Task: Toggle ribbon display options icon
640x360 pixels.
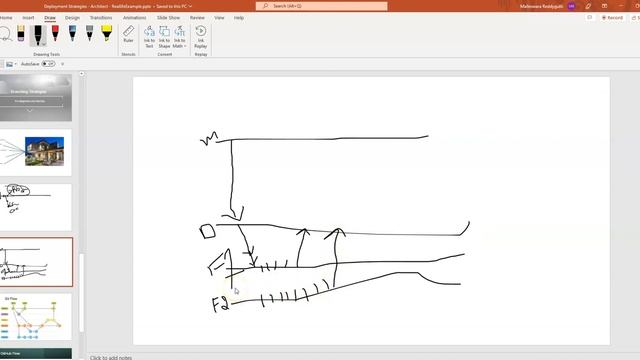Action: (604, 6)
